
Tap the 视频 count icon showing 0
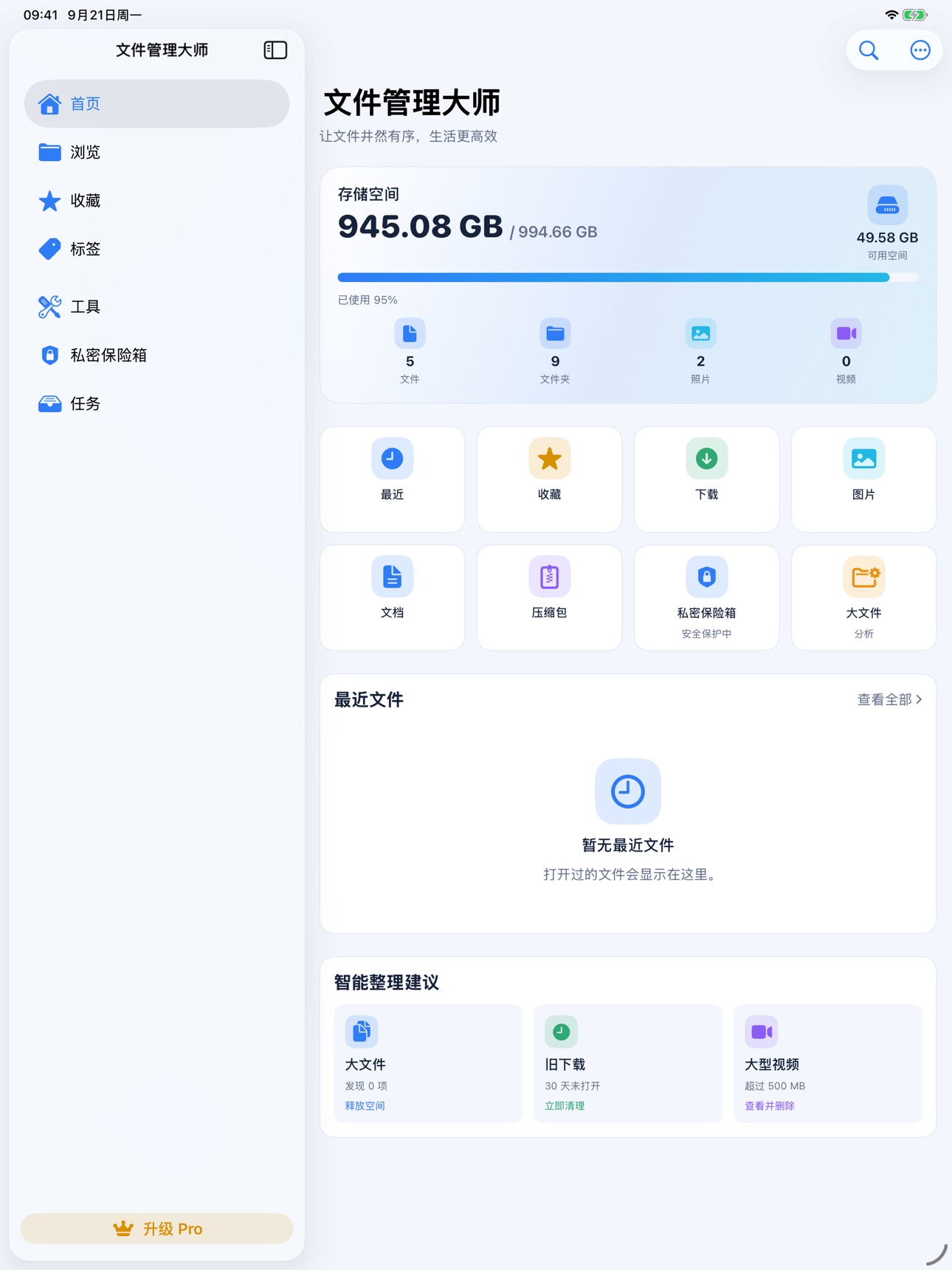(x=846, y=334)
